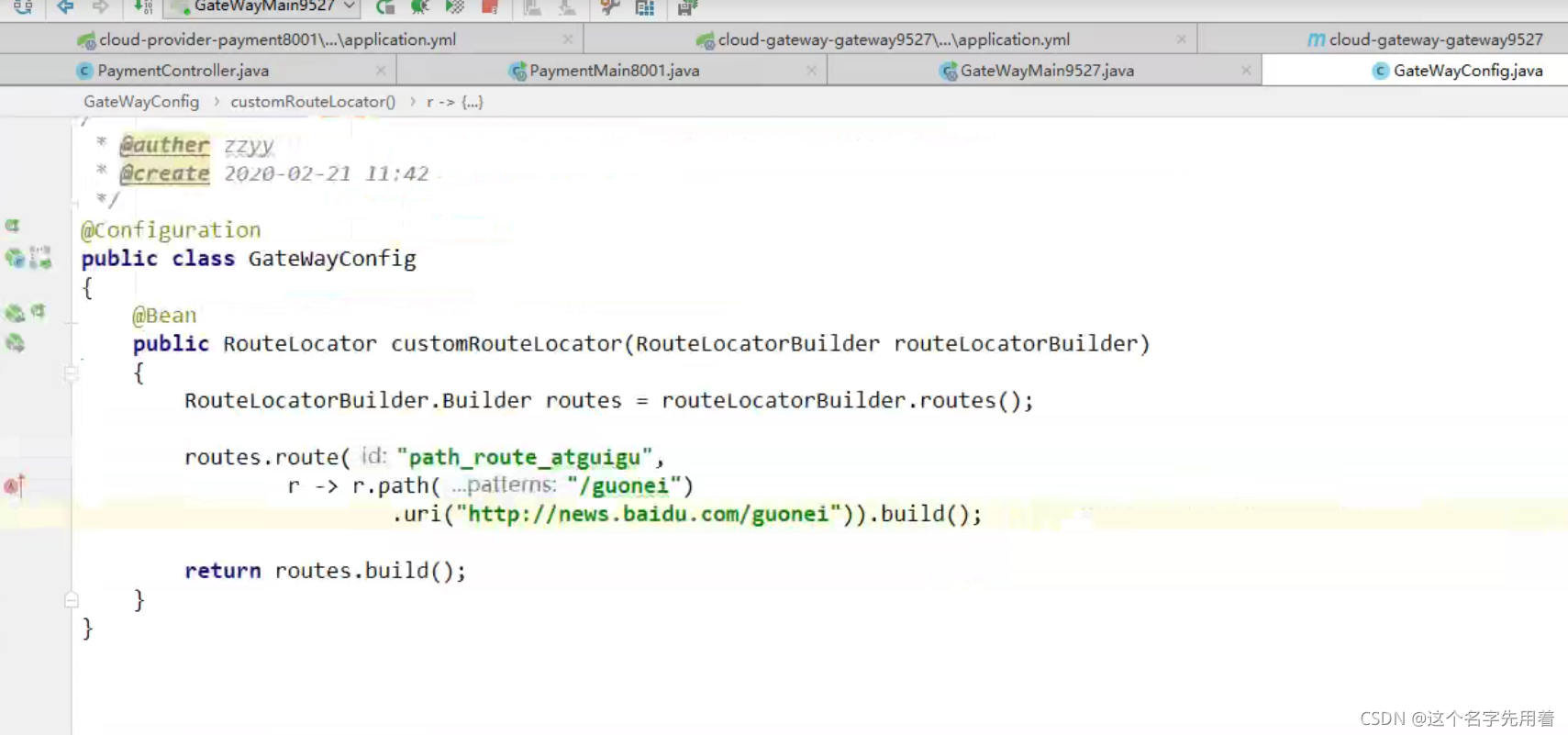Viewport: 1568px width, 735px height.
Task: Open Project Structure grid icon
Action: (x=645, y=7)
